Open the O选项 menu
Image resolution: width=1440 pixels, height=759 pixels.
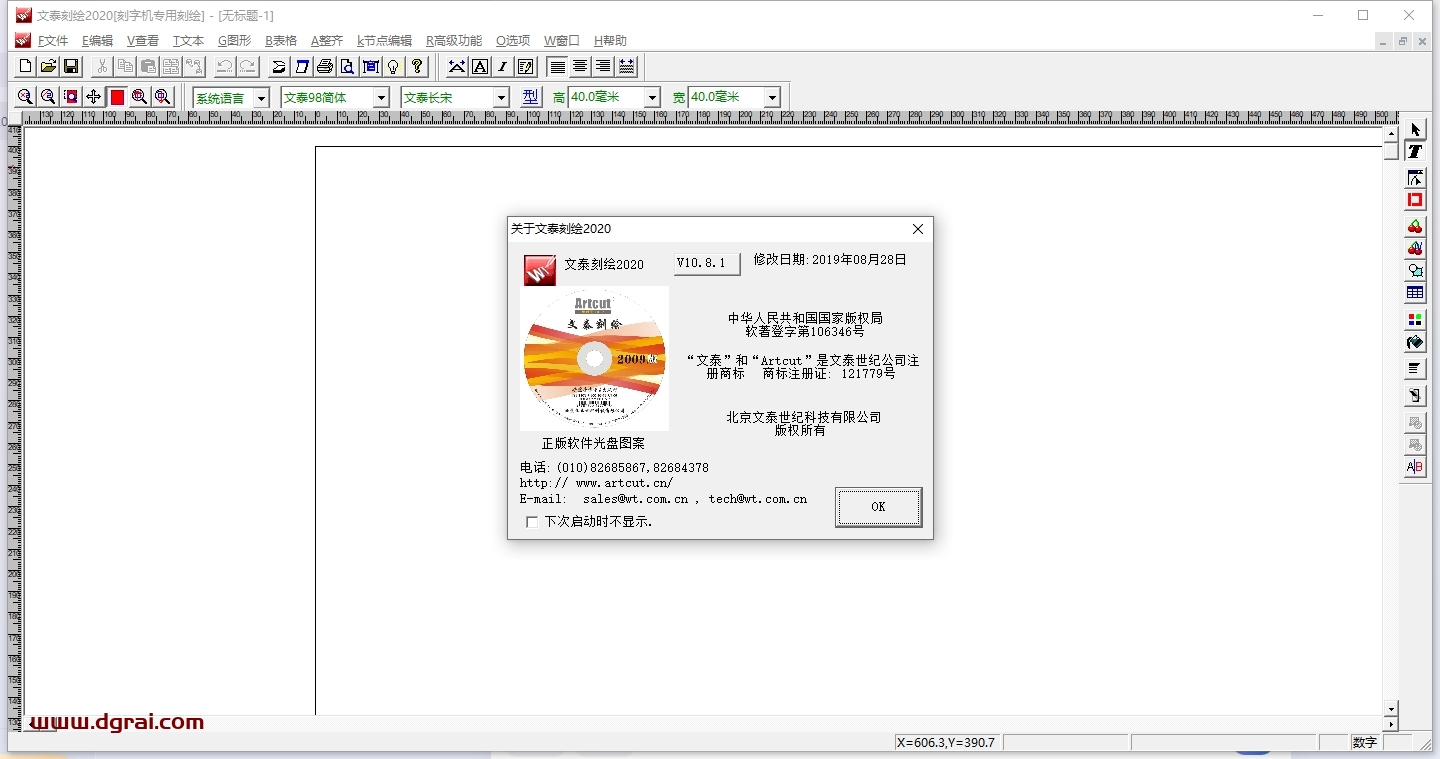tap(513, 41)
